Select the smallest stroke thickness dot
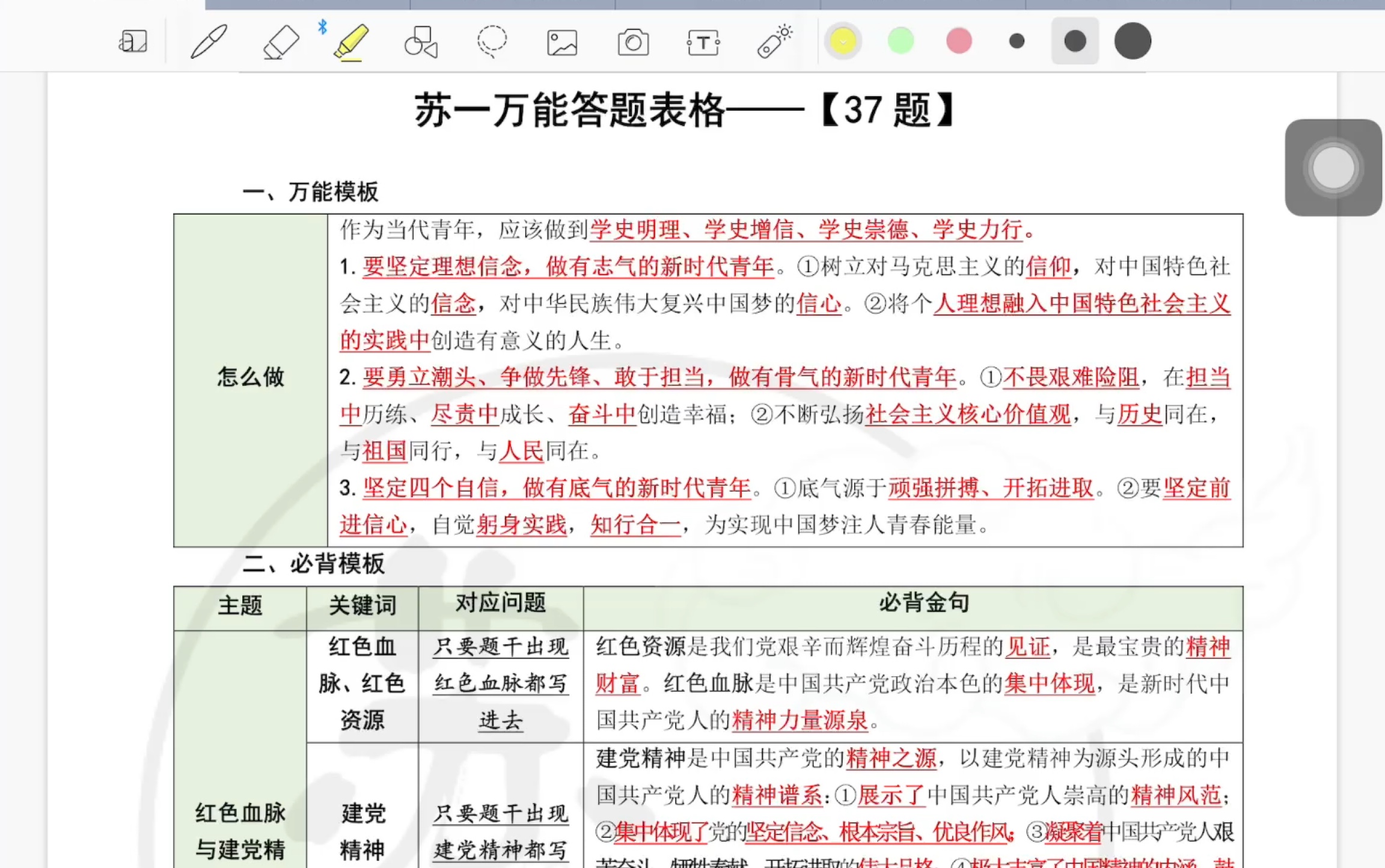This screenshot has height=868, width=1385. click(x=1017, y=41)
